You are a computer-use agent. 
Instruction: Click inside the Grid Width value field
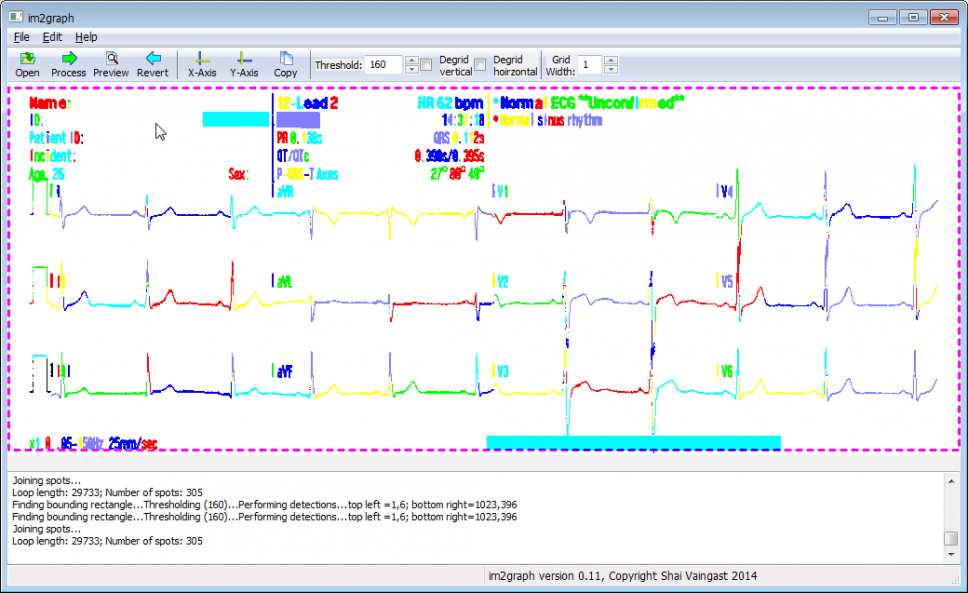tap(588, 65)
